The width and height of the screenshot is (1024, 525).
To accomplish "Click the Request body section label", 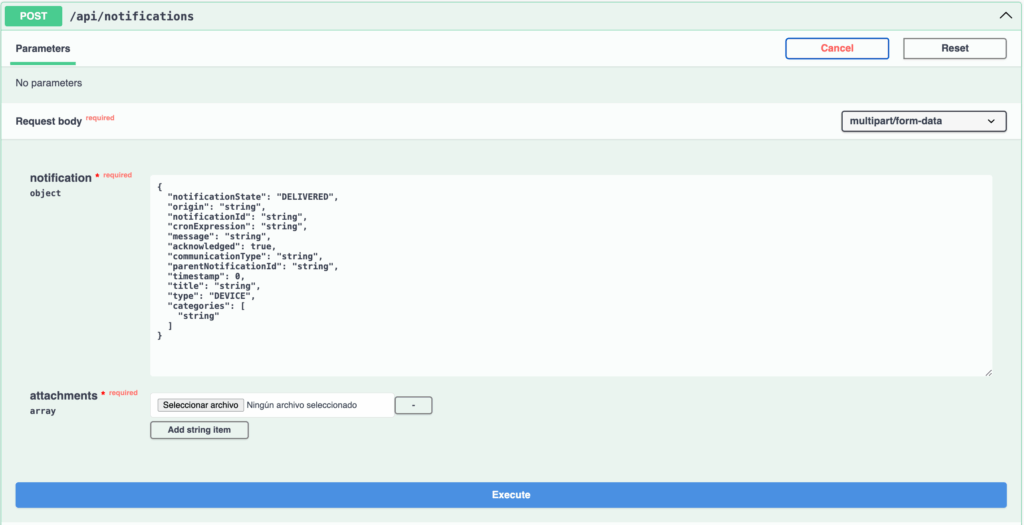I will click(x=48, y=121).
